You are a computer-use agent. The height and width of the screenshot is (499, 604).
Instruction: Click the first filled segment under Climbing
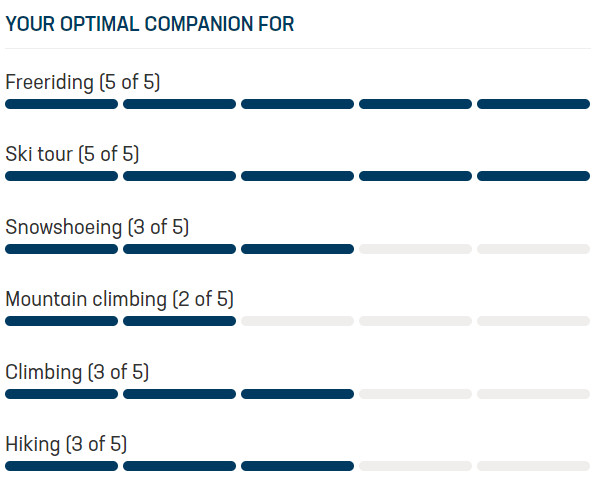pos(62,394)
